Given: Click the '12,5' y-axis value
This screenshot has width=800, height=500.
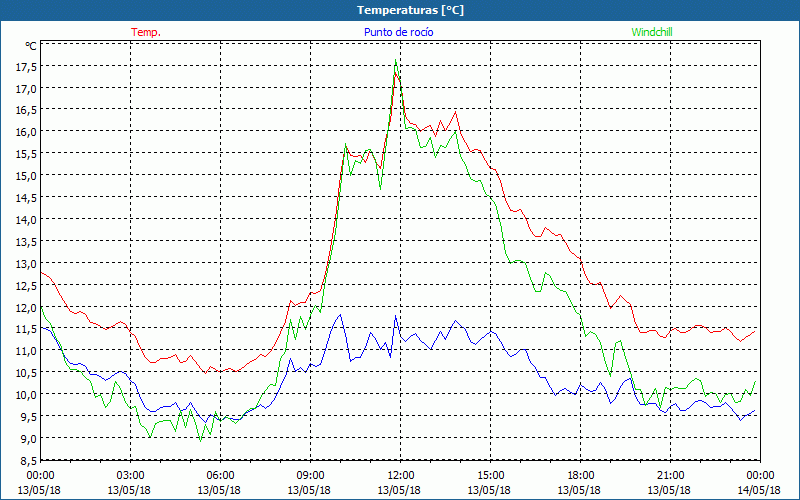Looking at the screenshot, I should [27, 285].
